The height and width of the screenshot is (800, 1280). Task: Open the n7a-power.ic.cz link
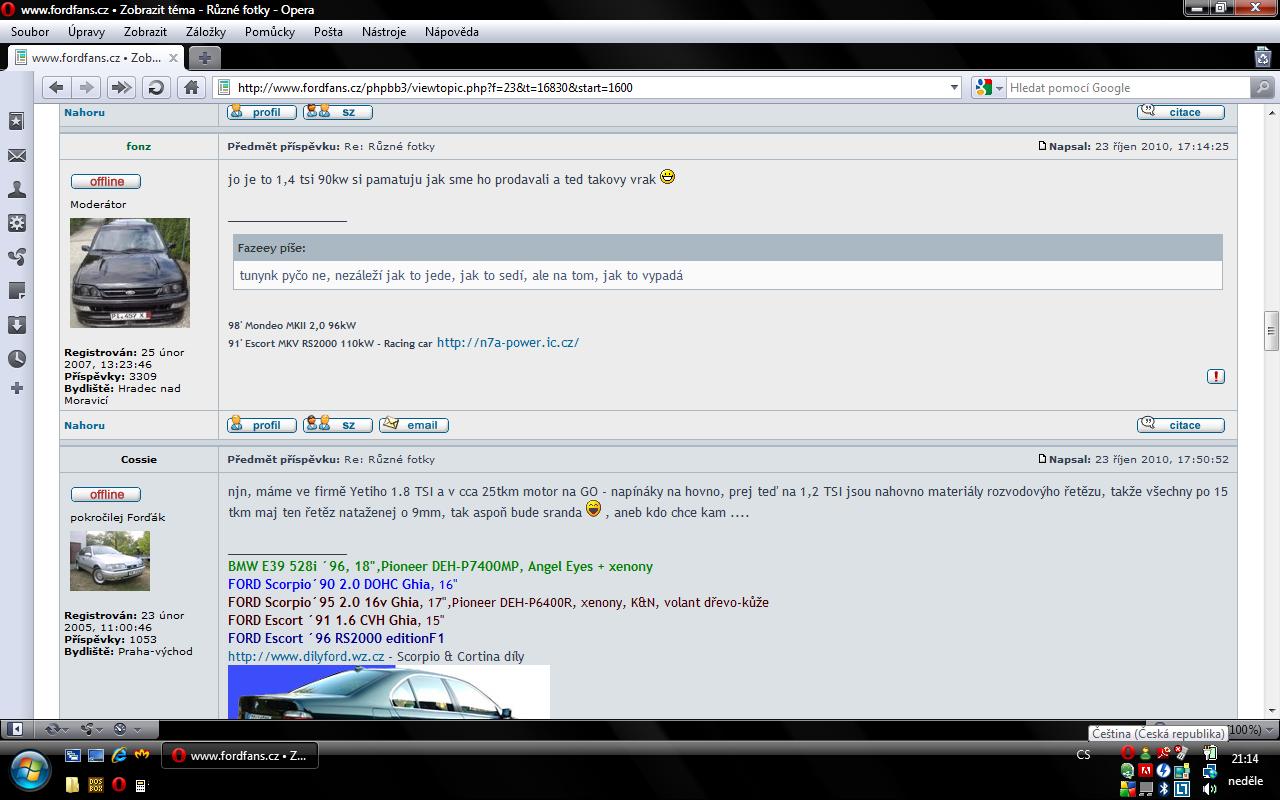point(507,342)
